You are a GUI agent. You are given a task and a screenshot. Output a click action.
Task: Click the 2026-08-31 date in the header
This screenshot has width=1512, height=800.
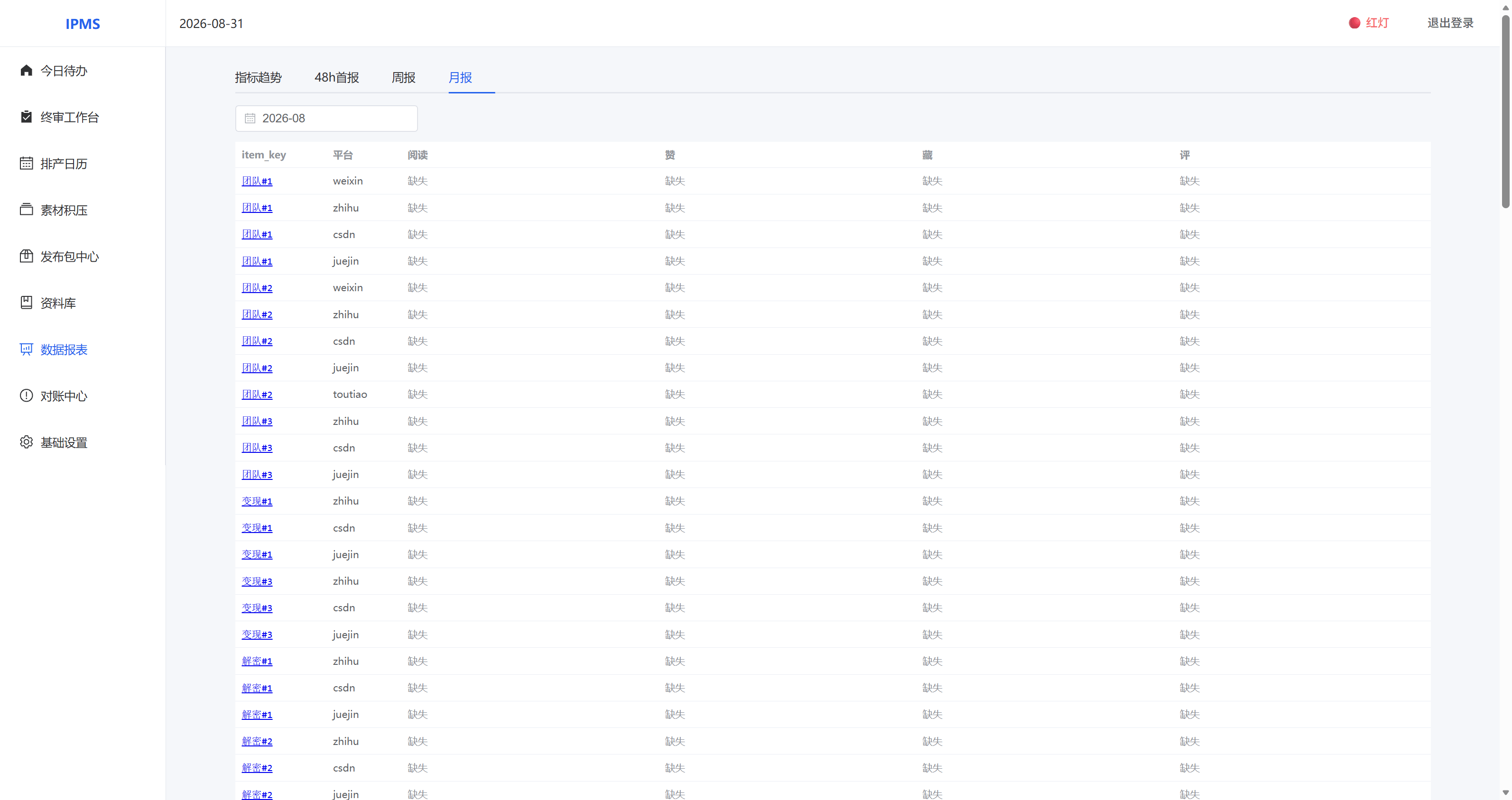(x=211, y=23)
